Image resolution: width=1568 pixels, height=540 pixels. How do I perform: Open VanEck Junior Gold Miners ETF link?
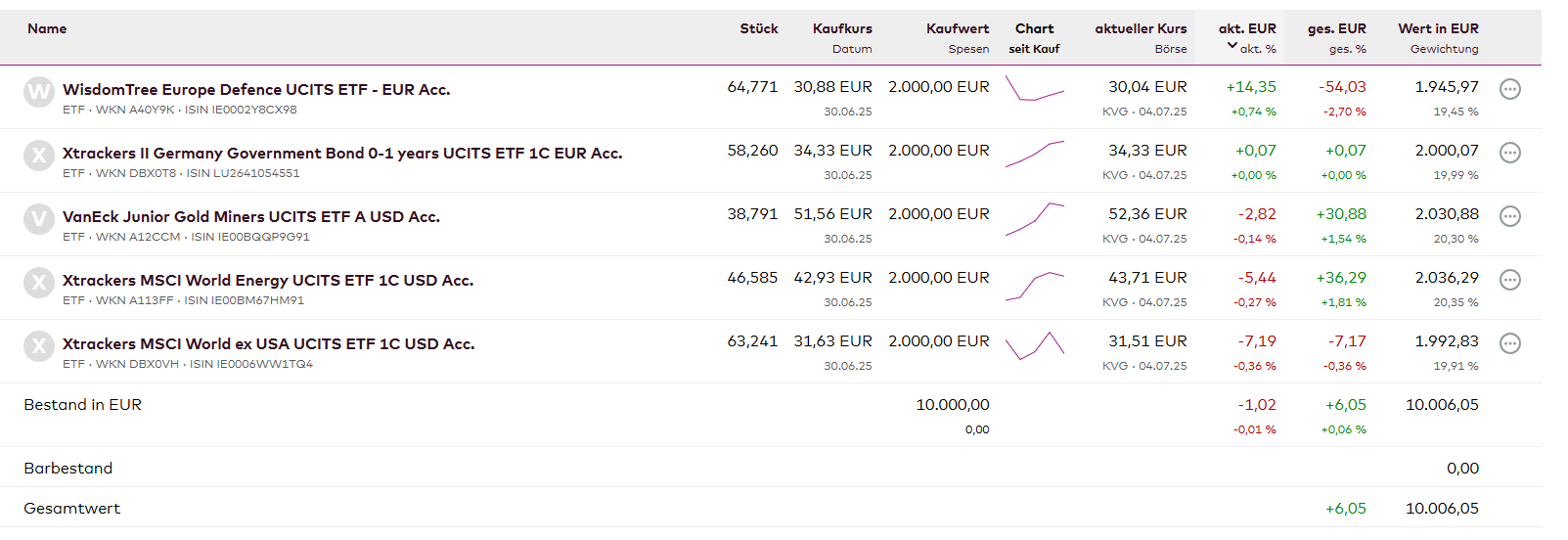coord(251,216)
